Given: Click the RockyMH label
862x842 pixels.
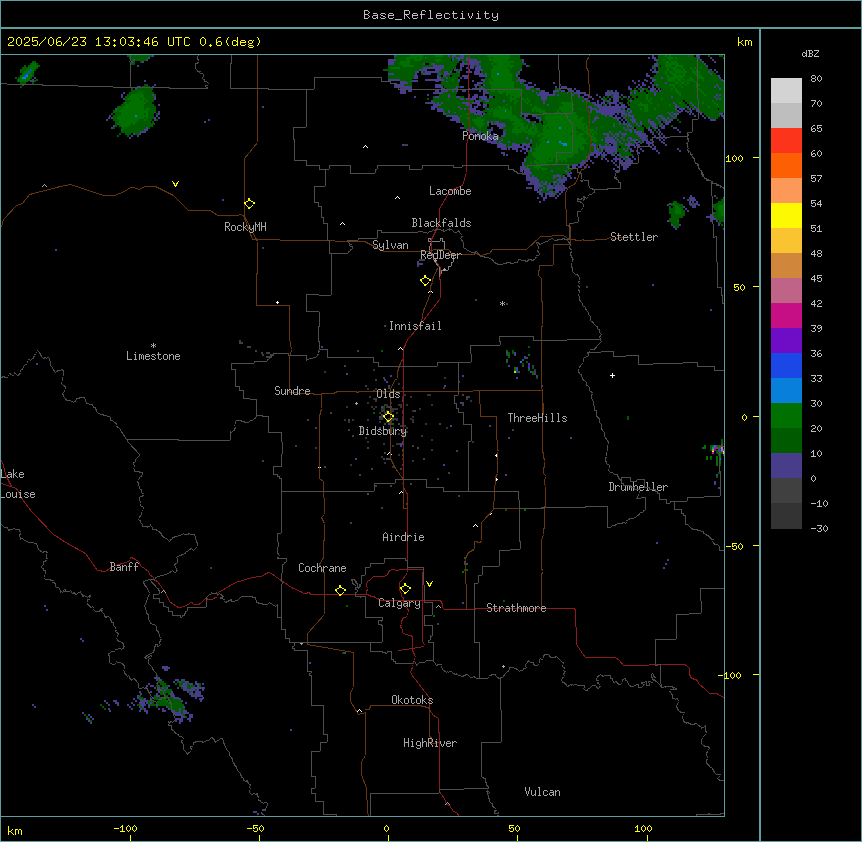Looking at the screenshot, I should 245,227.
